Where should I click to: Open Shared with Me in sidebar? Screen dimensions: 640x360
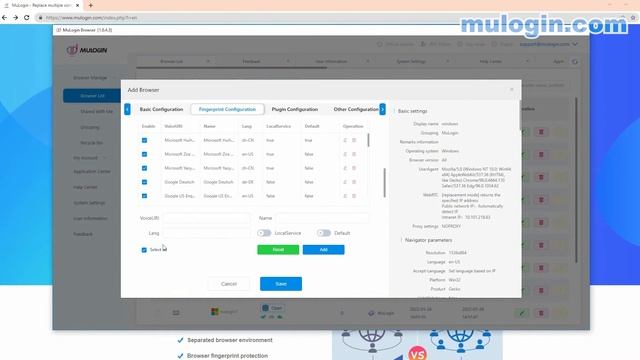(97, 111)
